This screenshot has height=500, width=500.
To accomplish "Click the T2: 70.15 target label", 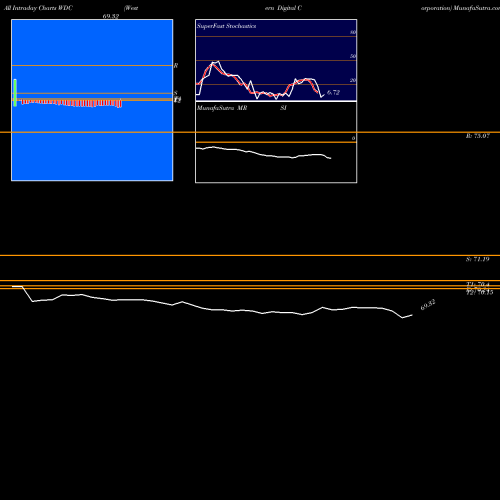I will click(480, 293).
